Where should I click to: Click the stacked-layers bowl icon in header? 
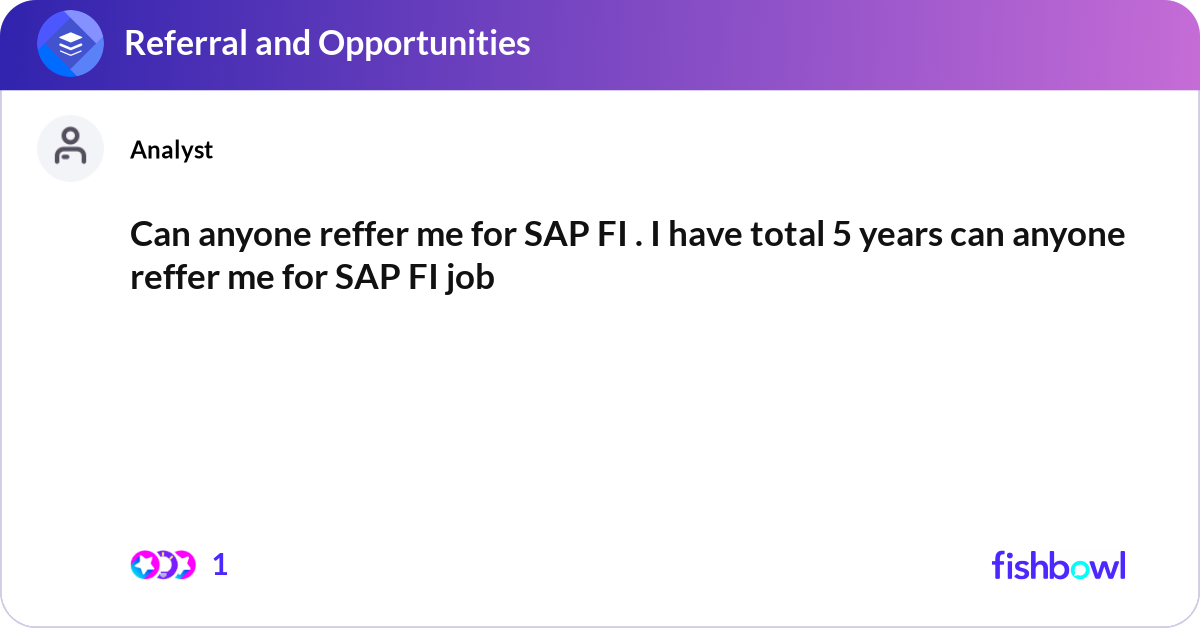(x=70, y=44)
